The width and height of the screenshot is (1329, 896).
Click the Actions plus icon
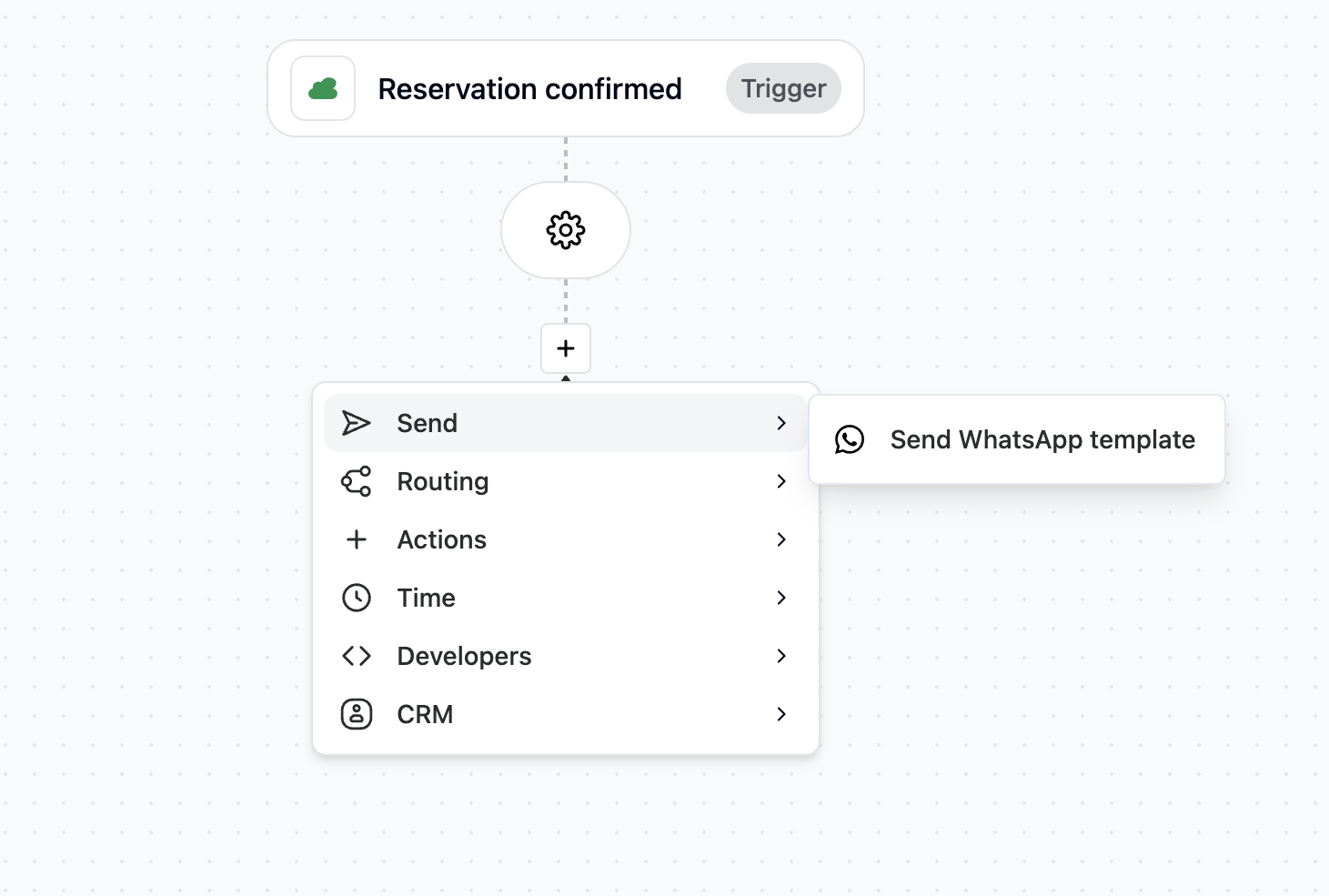click(x=357, y=539)
